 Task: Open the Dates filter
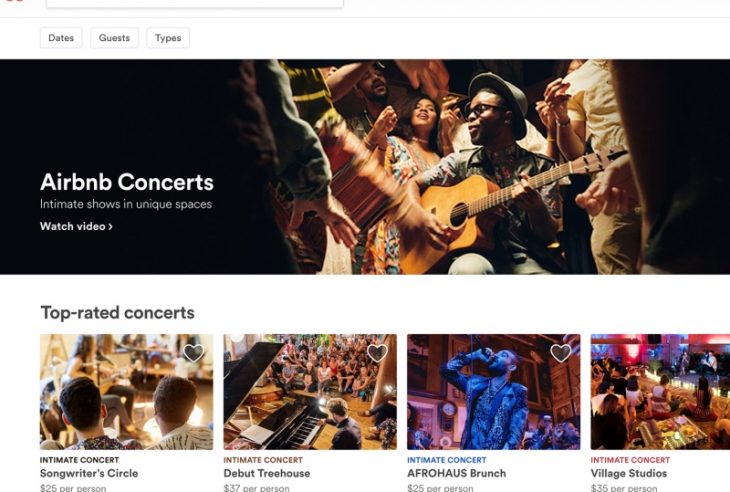click(61, 38)
